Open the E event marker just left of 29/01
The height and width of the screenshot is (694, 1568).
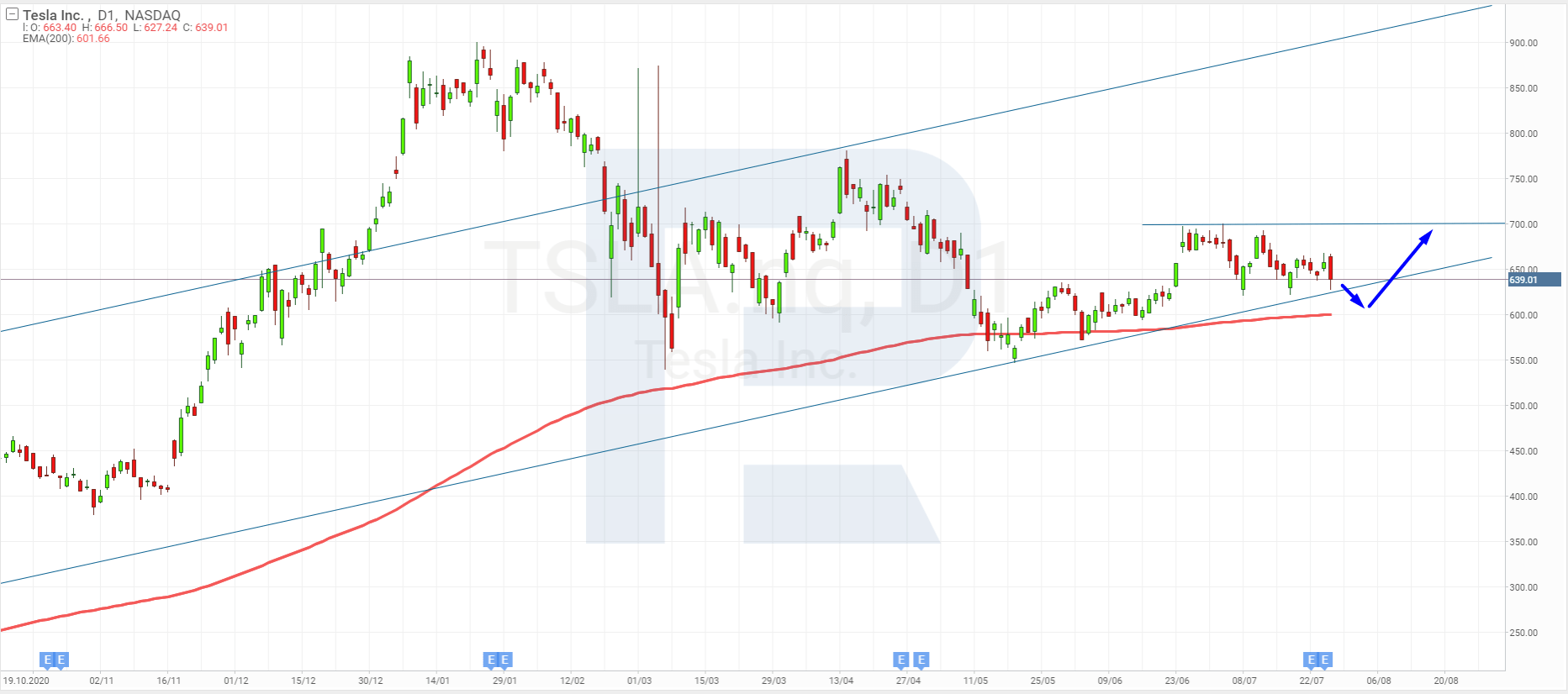[x=491, y=660]
